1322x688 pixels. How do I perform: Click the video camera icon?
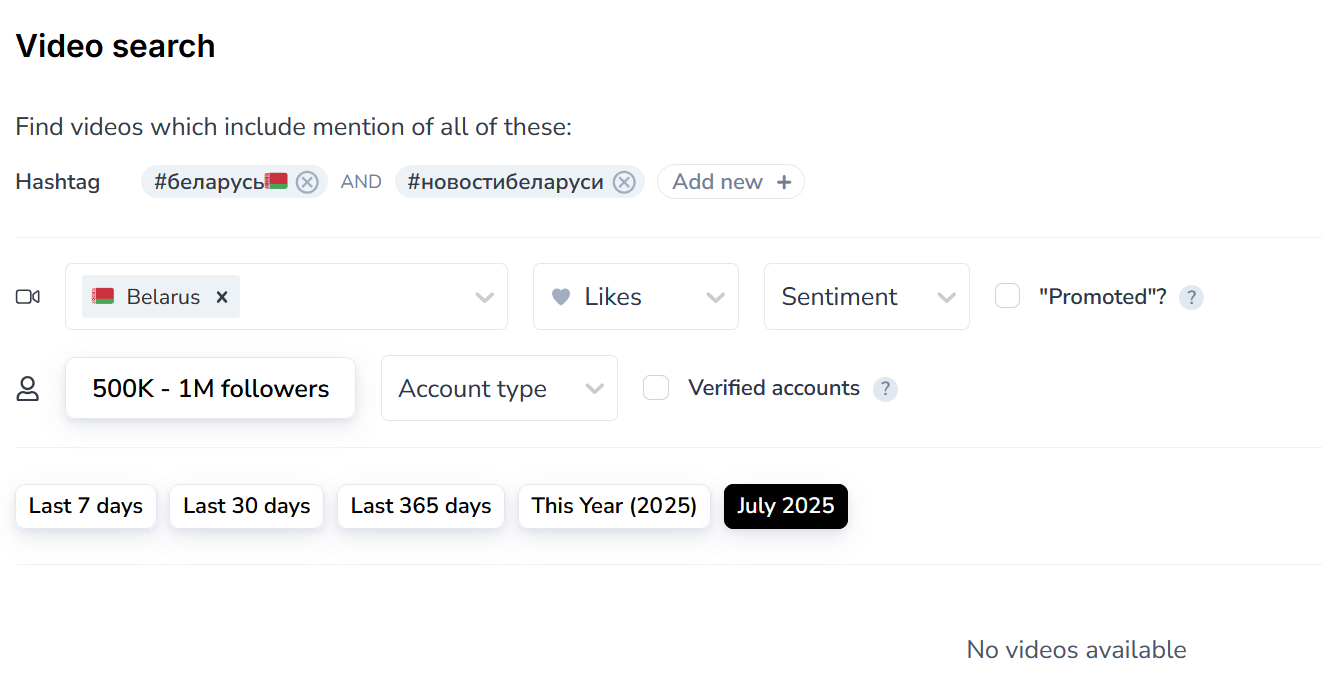pos(28,297)
